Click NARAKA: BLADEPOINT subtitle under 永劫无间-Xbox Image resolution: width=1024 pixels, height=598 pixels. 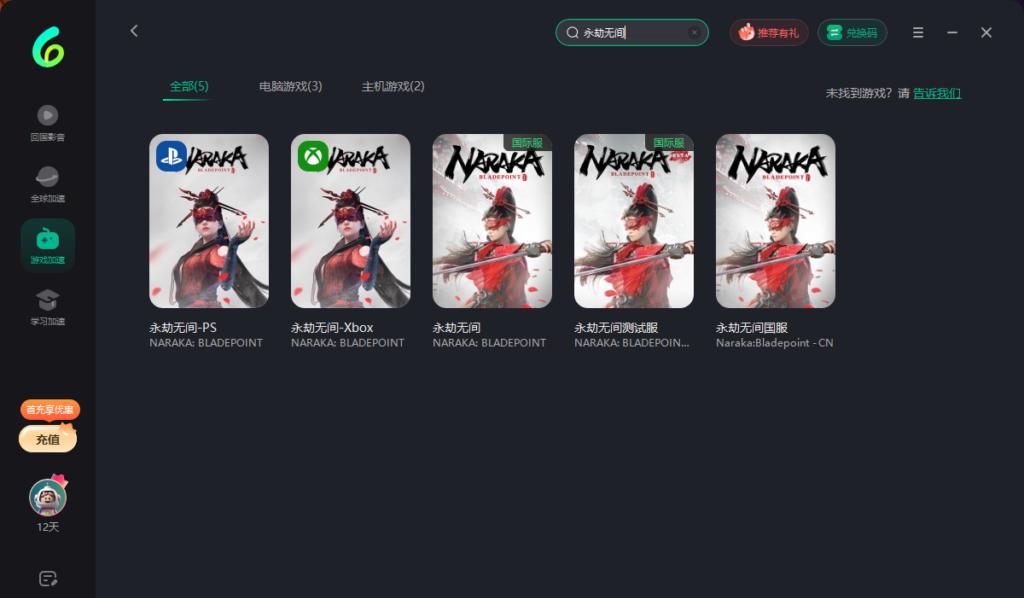347,343
